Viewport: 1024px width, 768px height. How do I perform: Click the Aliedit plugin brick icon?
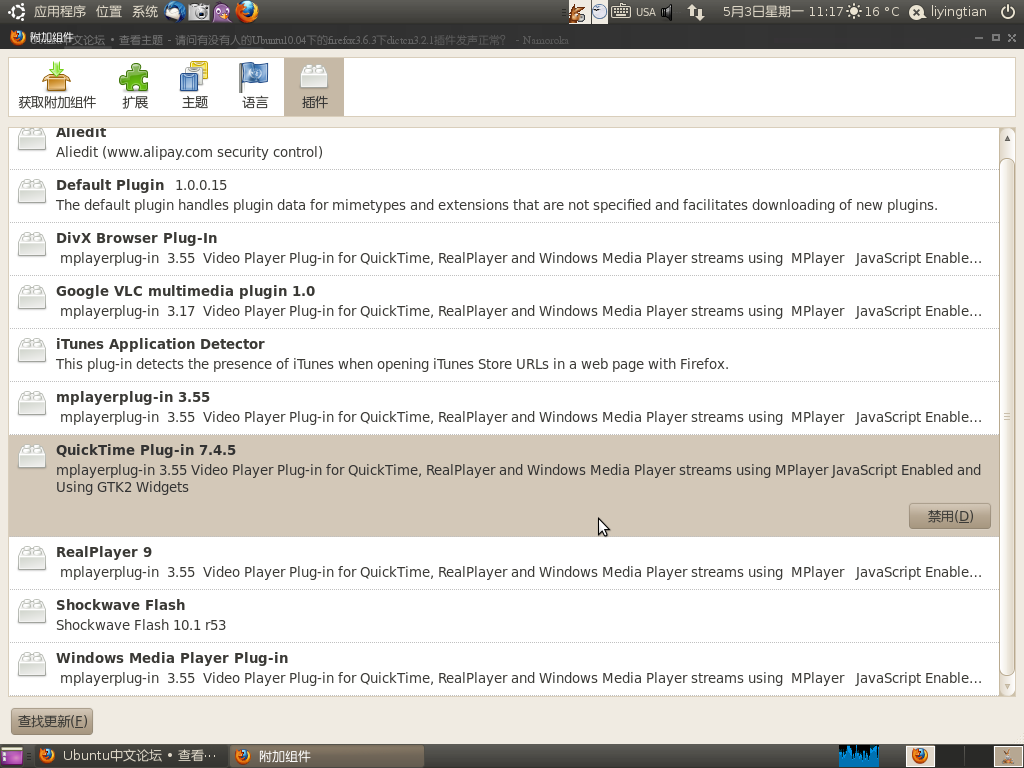coord(31,138)
